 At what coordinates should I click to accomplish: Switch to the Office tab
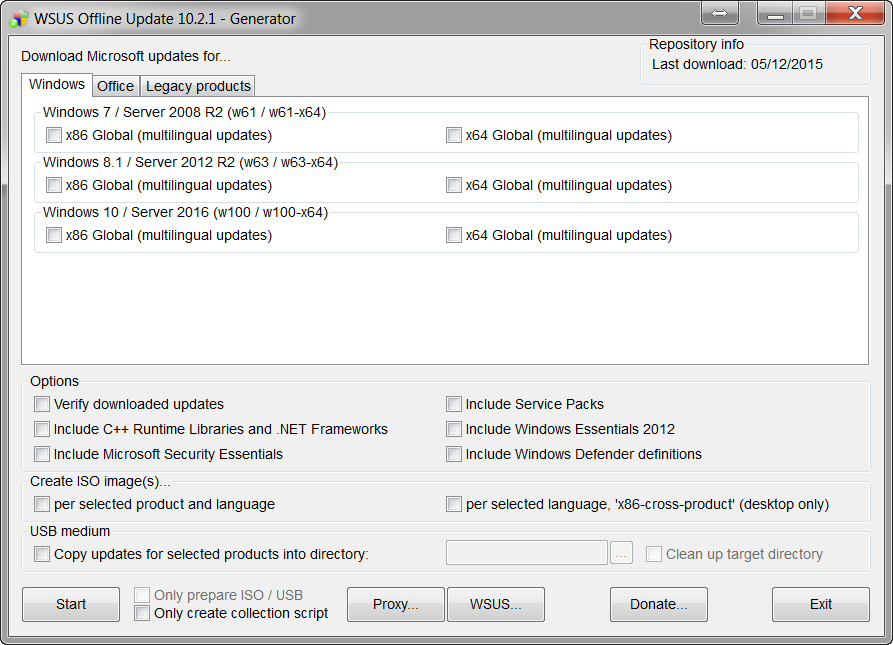[x=115, y=86]
